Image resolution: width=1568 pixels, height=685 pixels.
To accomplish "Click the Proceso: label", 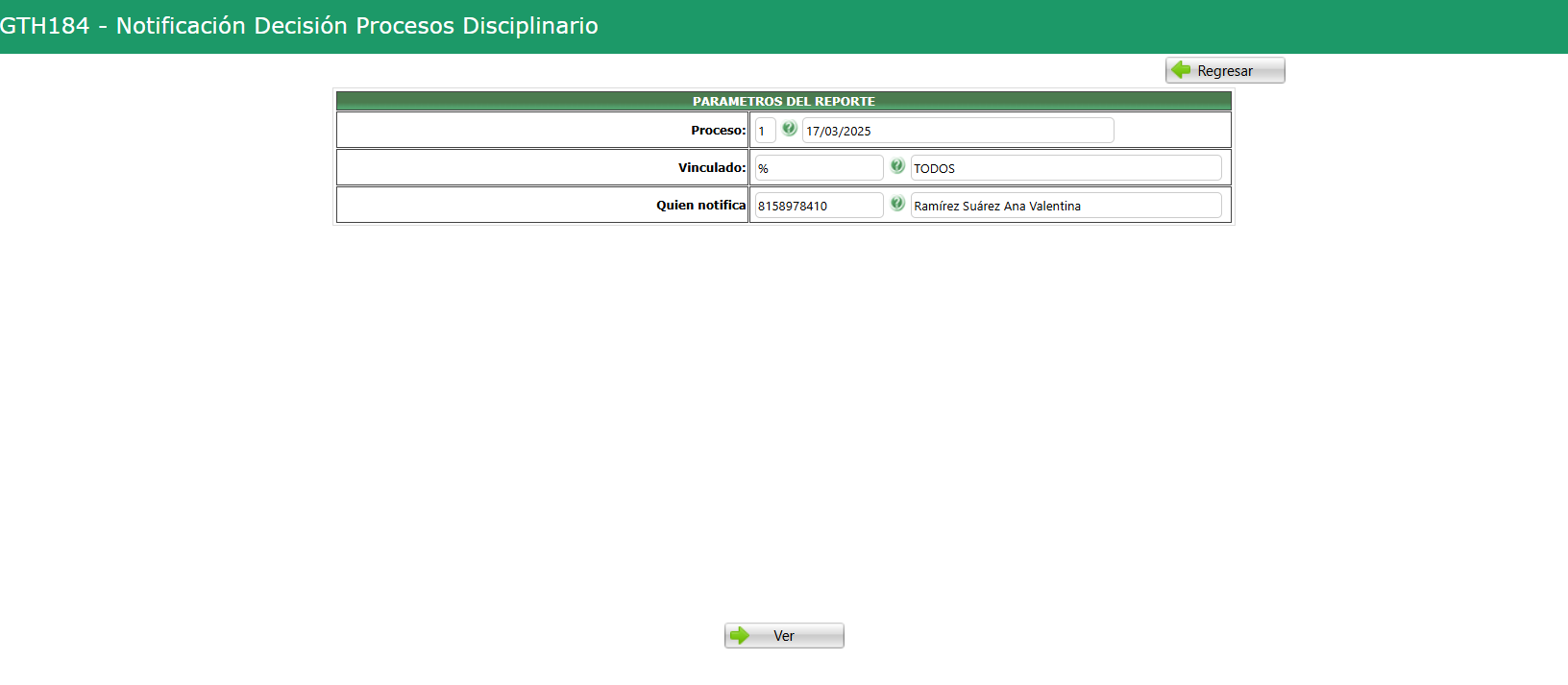I will (718, 131).
